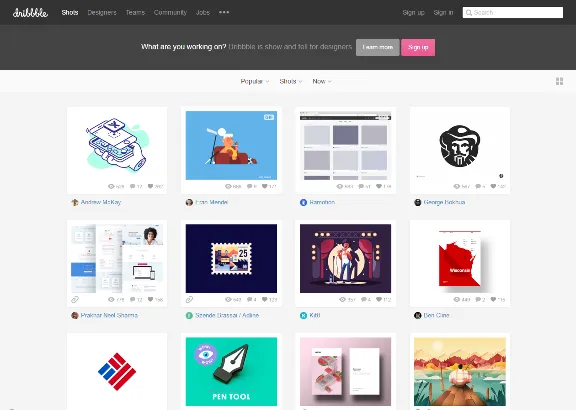
Task: Open George Bokhua's profile link
Action: pyautogui.click(x=444, y=202)
